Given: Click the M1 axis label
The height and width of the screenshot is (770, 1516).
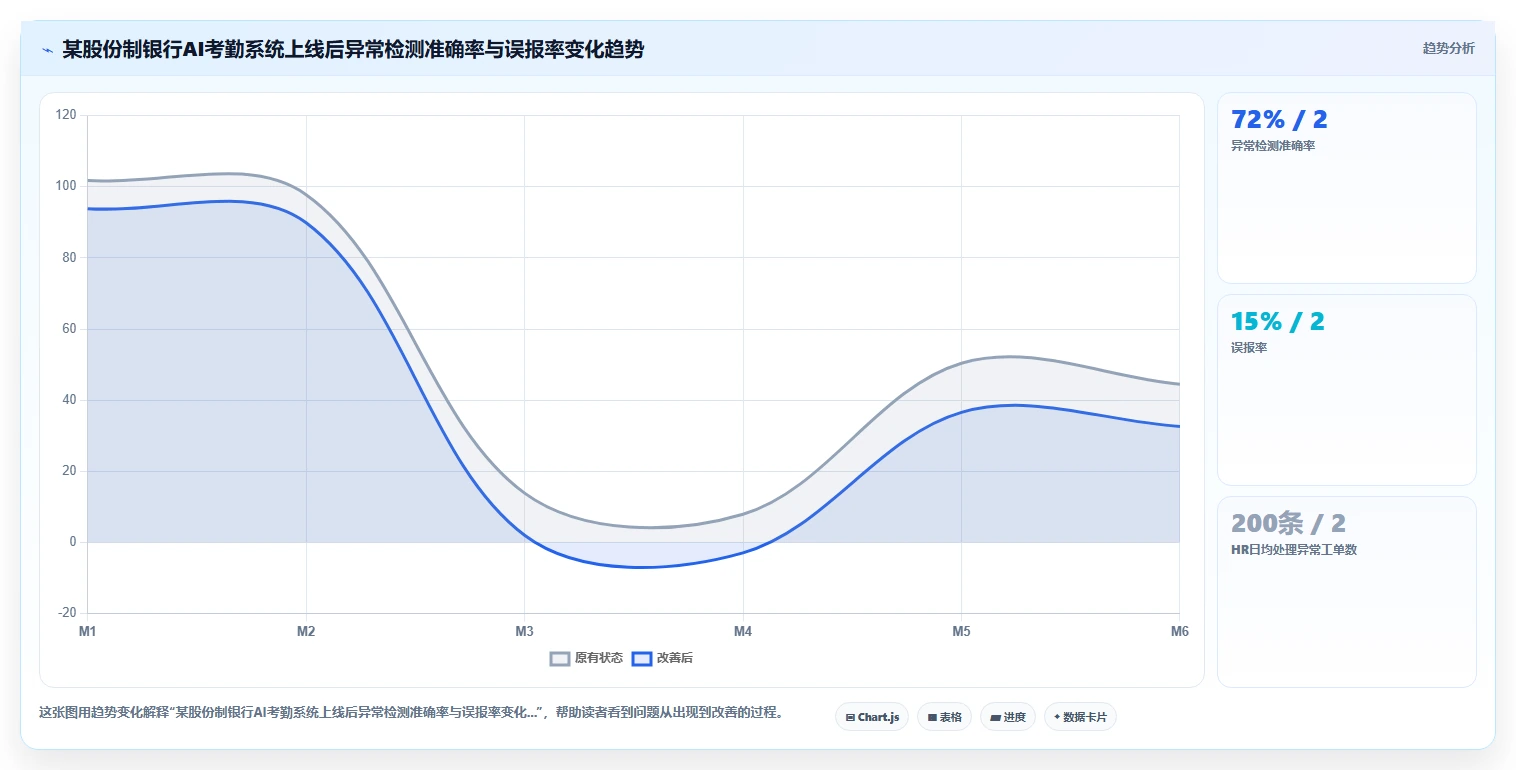Looking at the screenshot, I should tap(87, 631).
